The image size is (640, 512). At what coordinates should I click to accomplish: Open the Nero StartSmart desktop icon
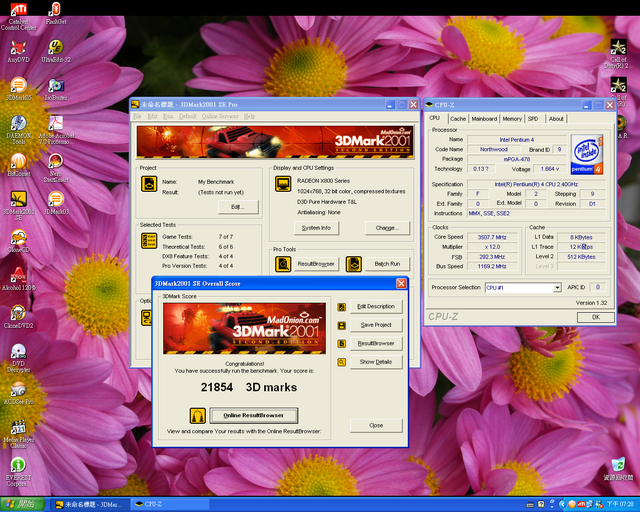(x=56, y=167)
